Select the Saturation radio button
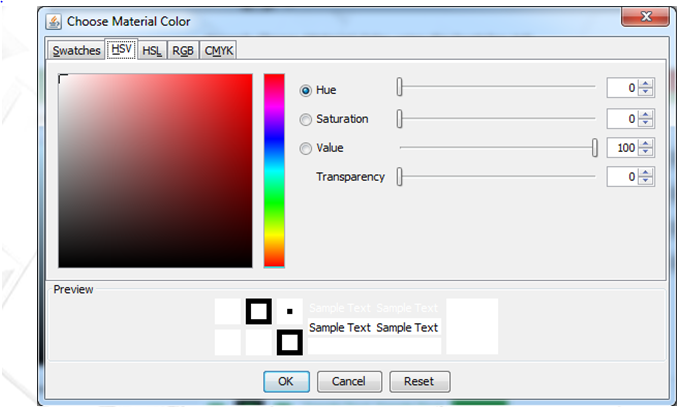Image resolution: width=677 pixels, height=407 pixels. click(306, 120)
